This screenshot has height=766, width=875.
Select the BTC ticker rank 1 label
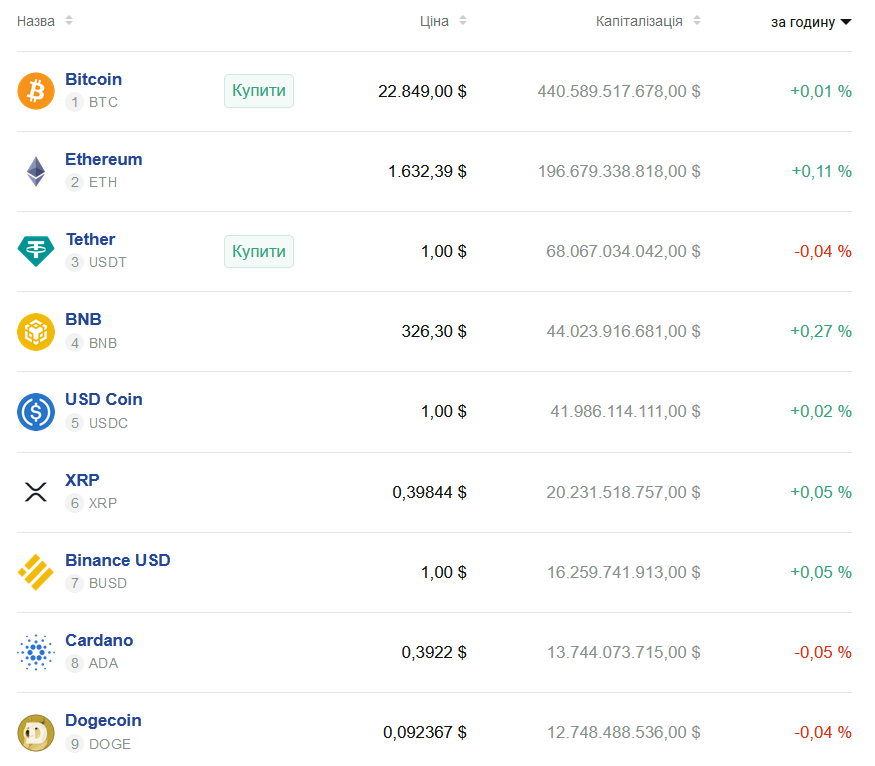(92, 102)
